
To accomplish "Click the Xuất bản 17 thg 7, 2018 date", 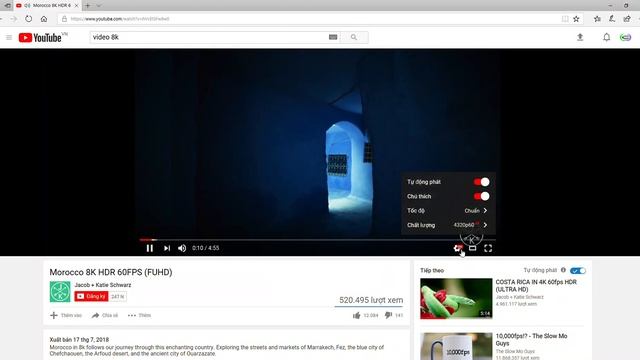I will pos(79,340).
